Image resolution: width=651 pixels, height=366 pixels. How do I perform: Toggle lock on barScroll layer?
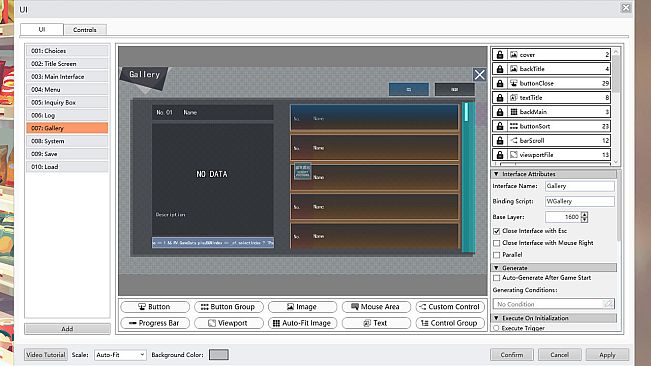[500, 140]
